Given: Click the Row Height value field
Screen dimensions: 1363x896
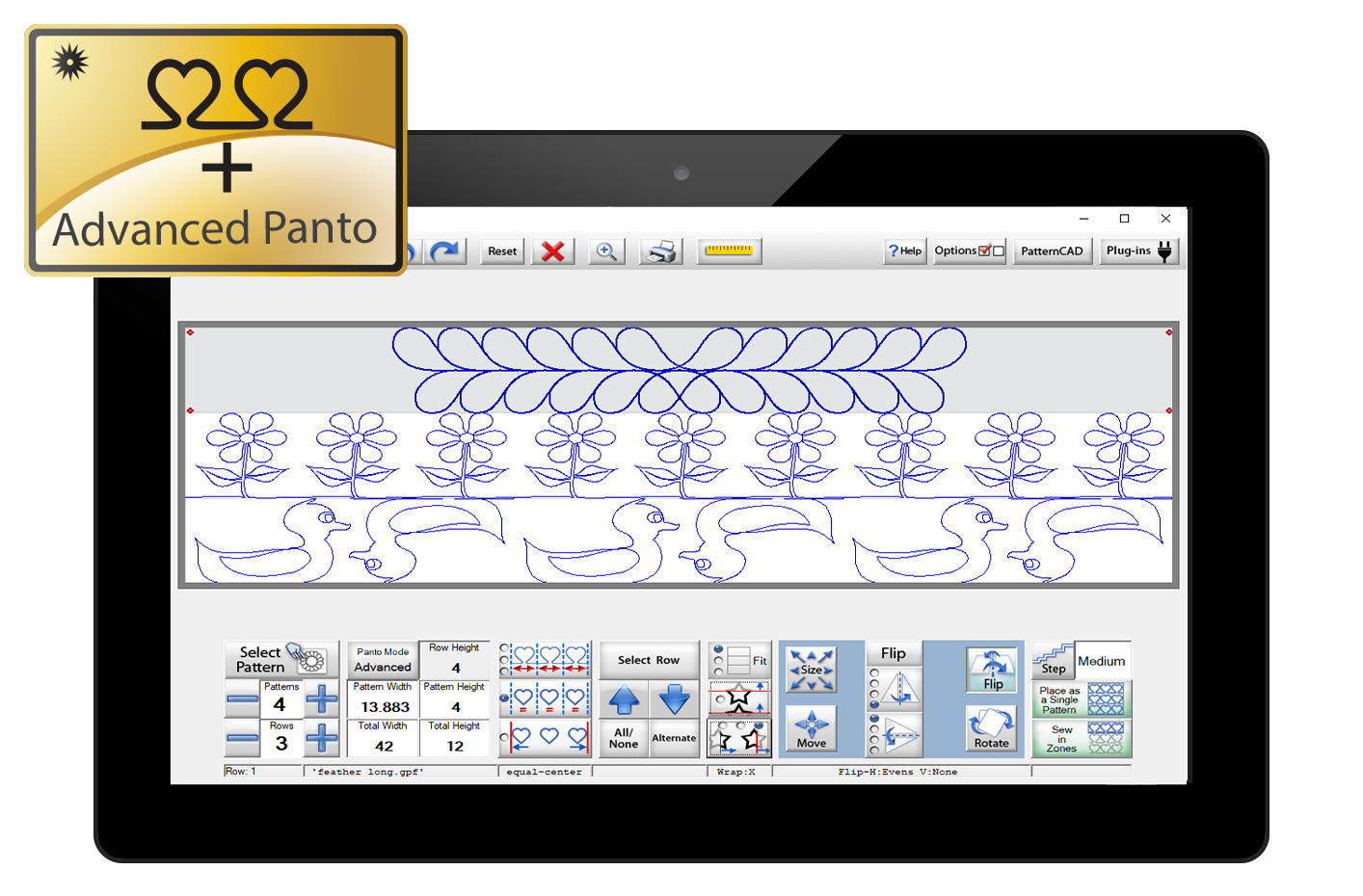Looking at the screenshot, I should pos(455,661).
